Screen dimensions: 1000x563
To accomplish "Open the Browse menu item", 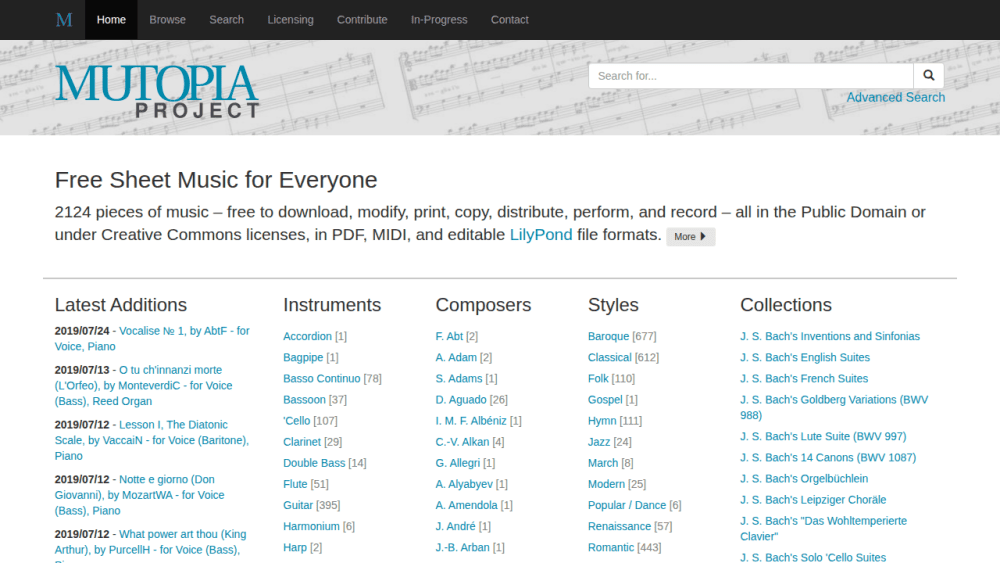I will pos(167,20).
